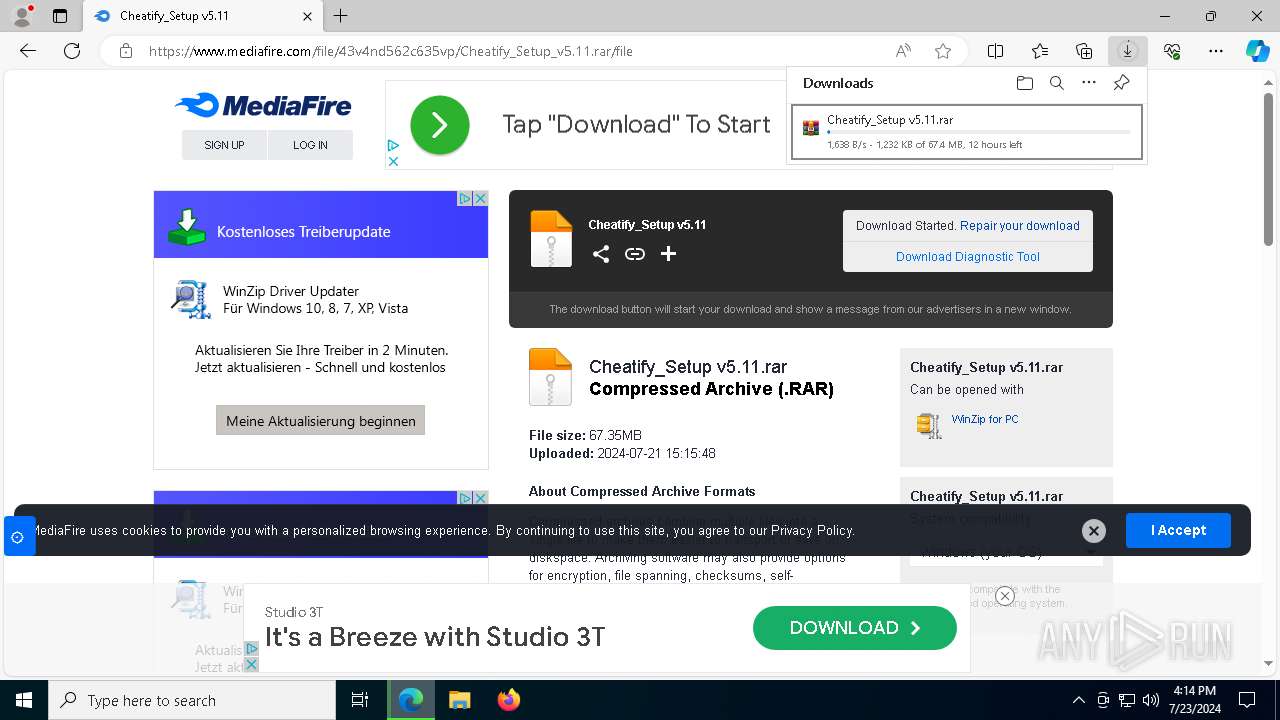1280x720 pixels.
Task: Copy link icon next to share
Action: pyautogui.click(x=635, y=254)
